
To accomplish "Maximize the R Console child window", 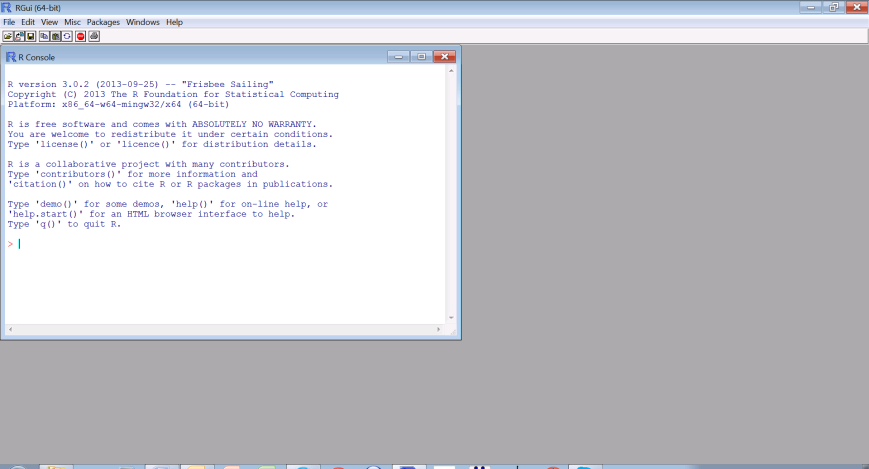I will (421, 57).
